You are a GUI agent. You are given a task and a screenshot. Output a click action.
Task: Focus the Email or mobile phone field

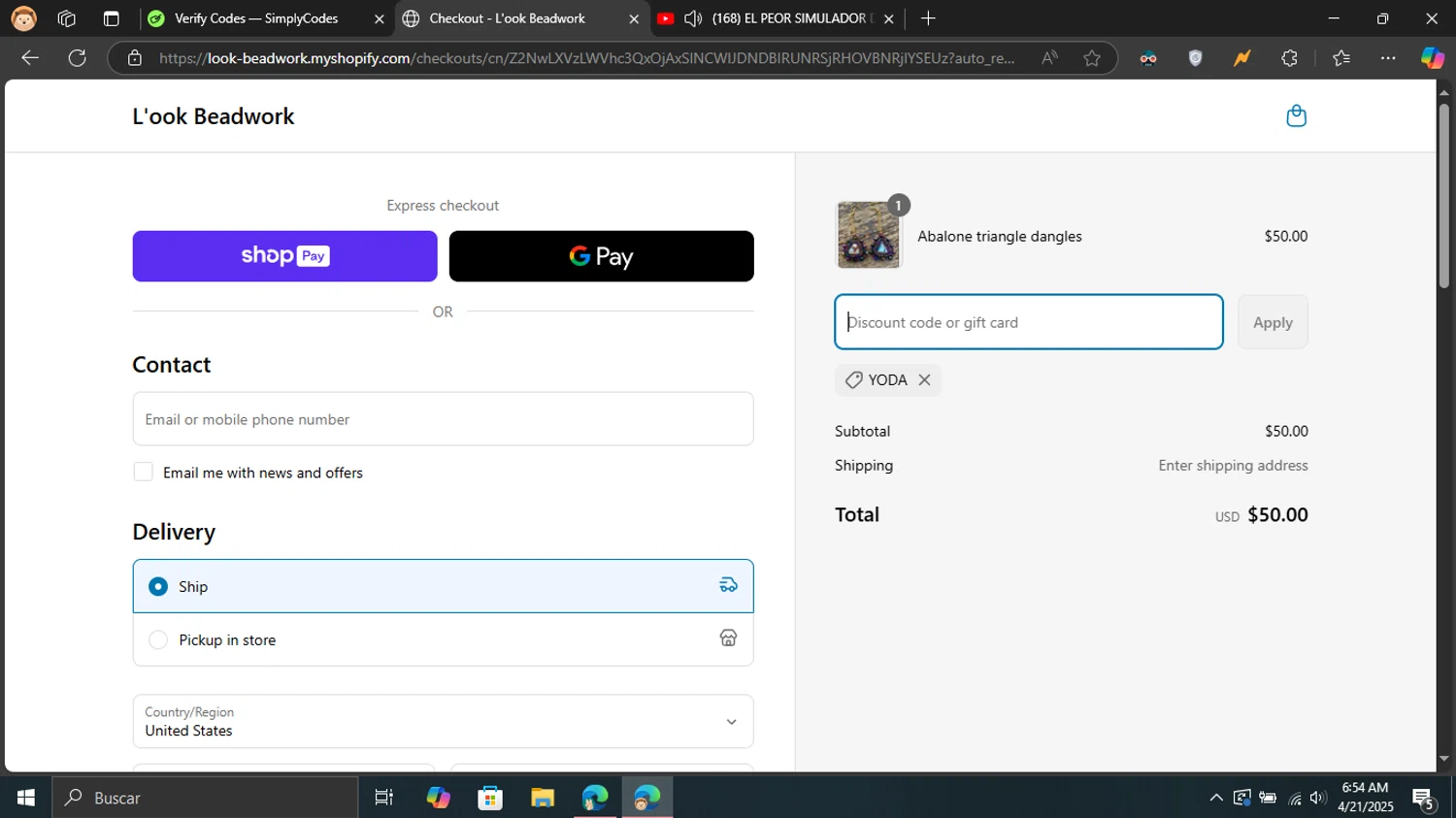coord(443,419)
